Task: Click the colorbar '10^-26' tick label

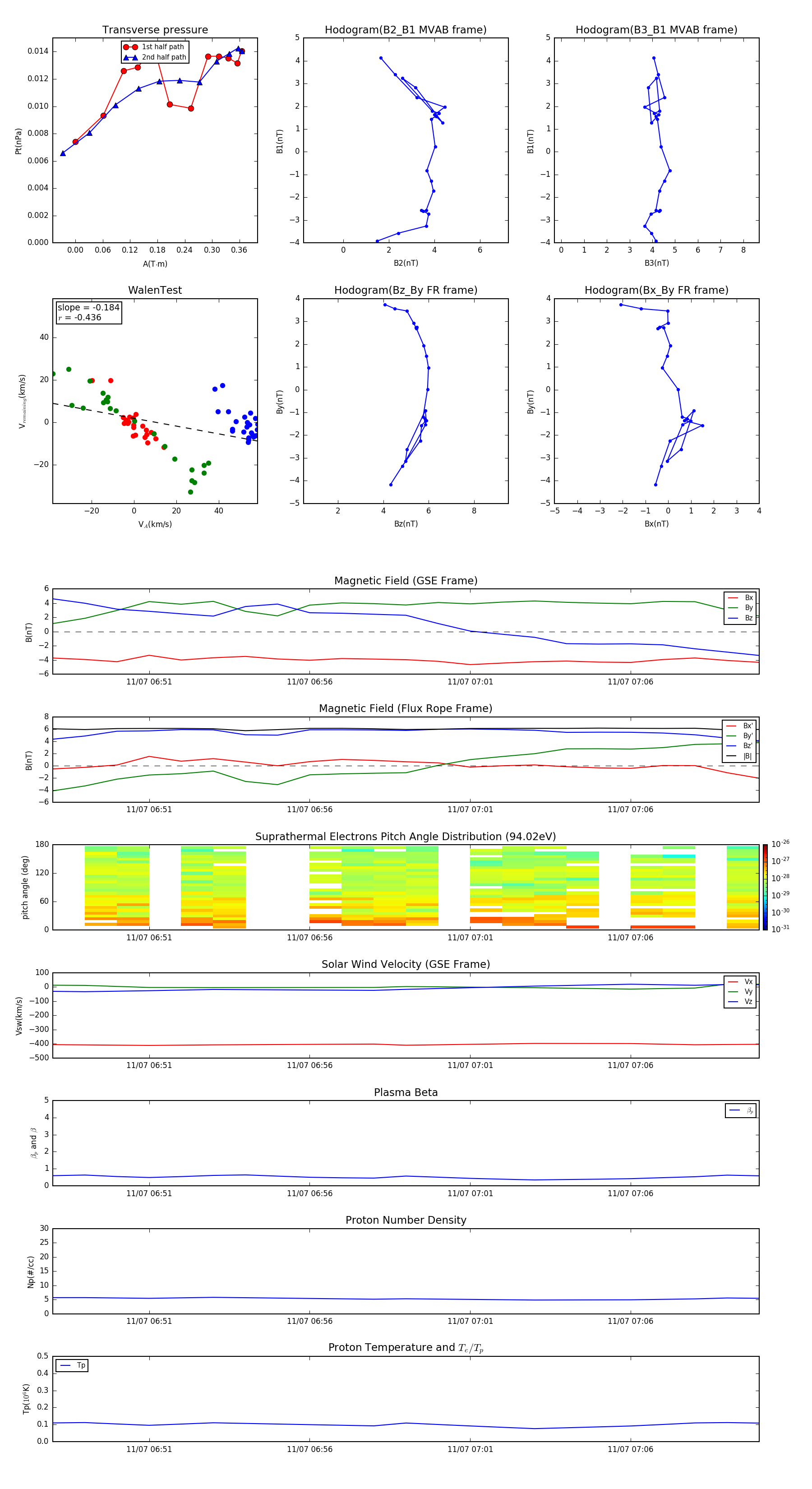Action: (780, 844)
